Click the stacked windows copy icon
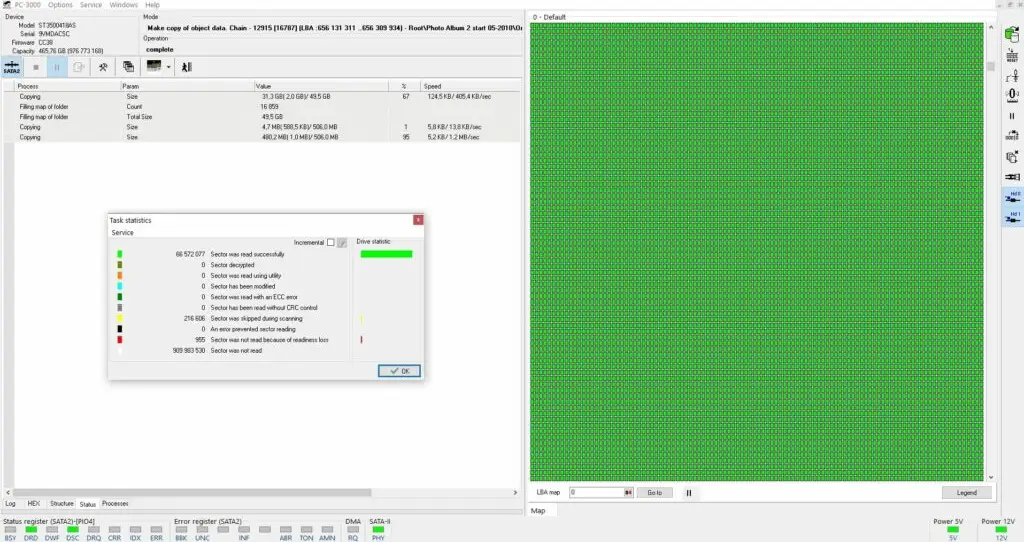 click(129, 67)
